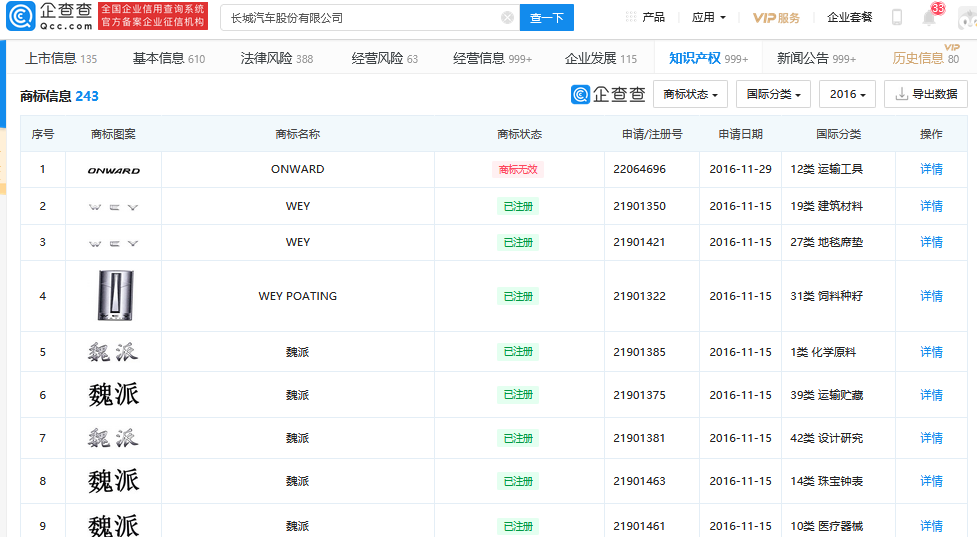Switch to 新闻公告 tab
Screen dimensions: 977x537
point(816,58)
